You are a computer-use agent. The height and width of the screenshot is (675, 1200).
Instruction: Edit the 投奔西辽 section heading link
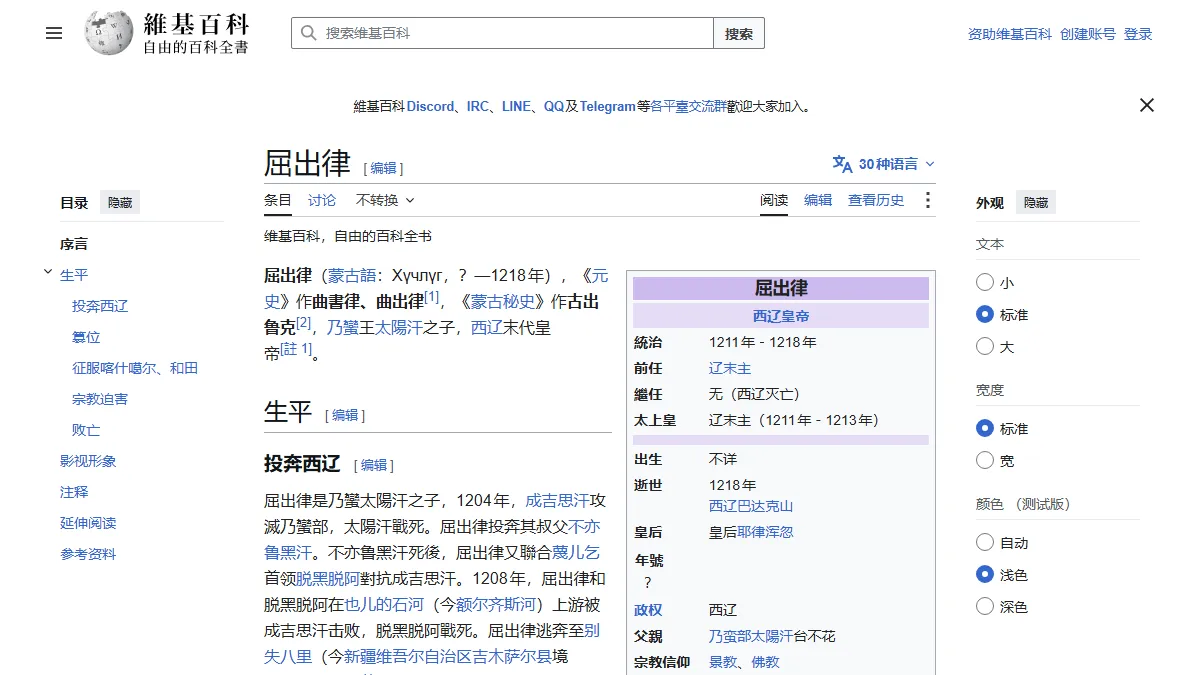374,465
